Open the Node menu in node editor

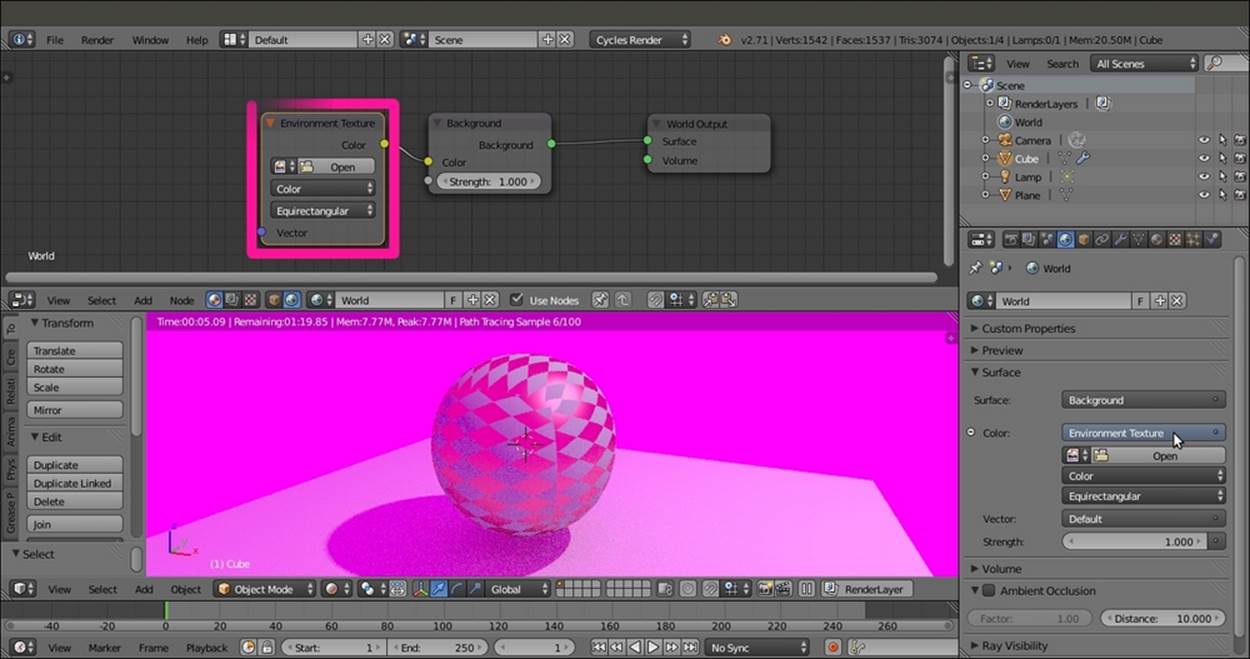tap(181, 300)
